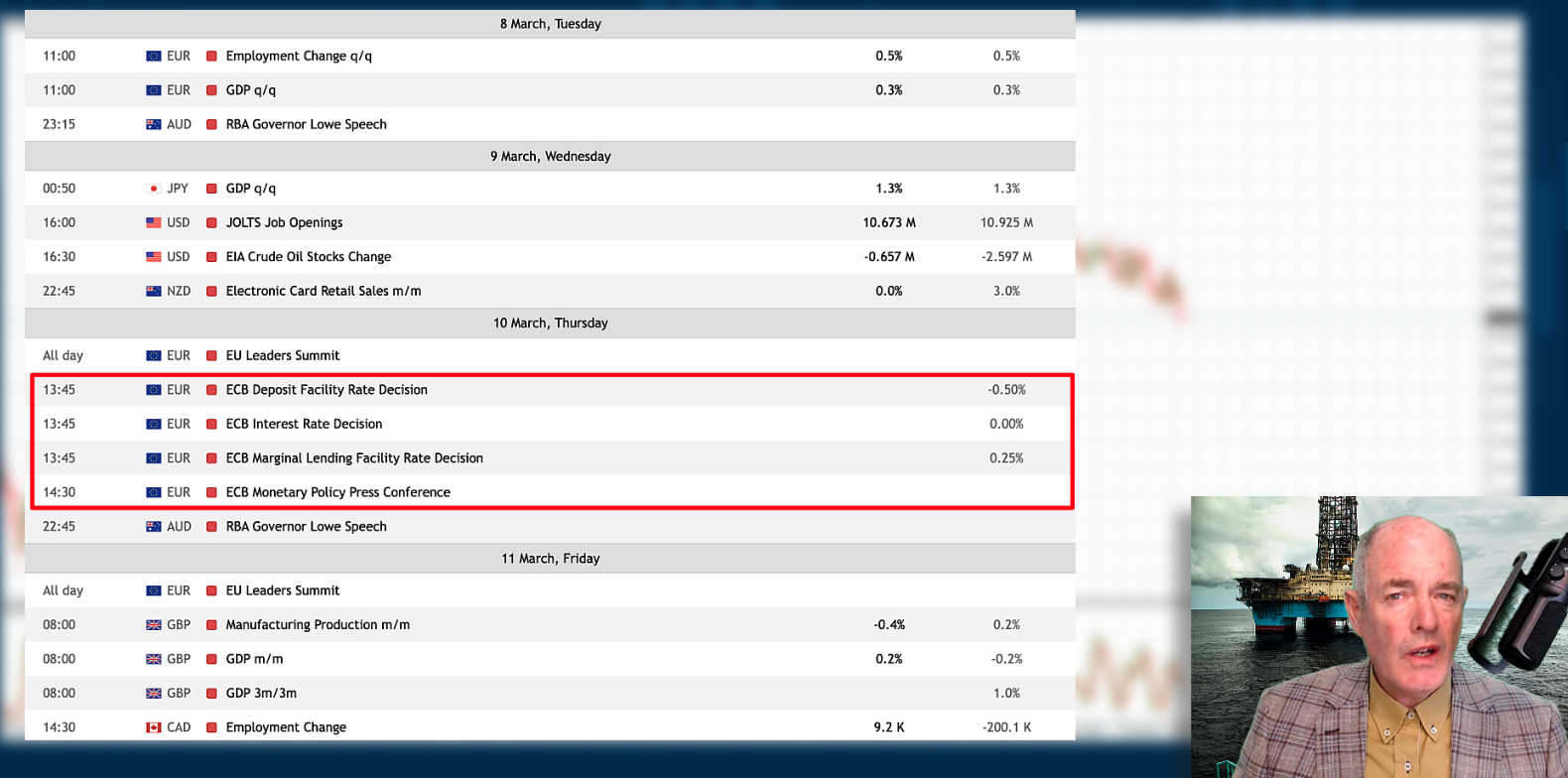Click the '16:30' time cell
This screenshot has height=778, width=1568.
[x=59, y=257]
